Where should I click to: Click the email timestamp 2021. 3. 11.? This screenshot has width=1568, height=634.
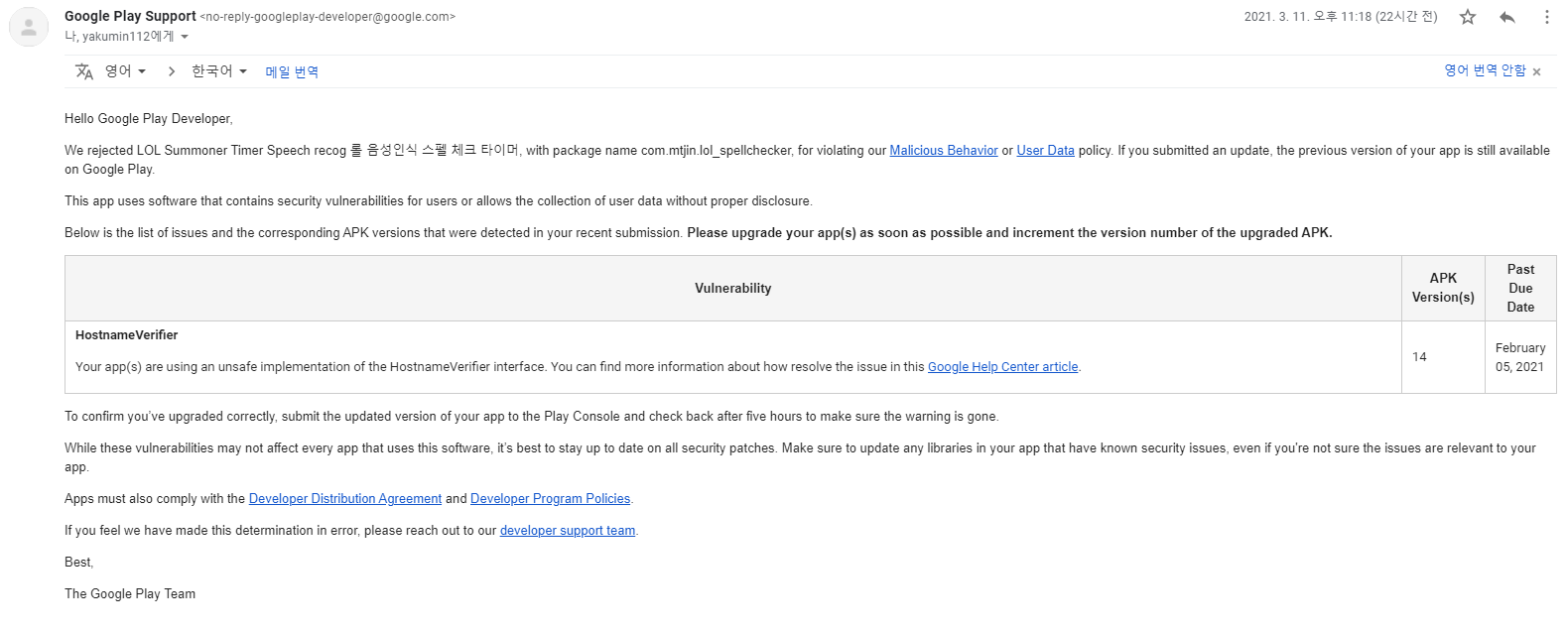[x=1341, y=17]
